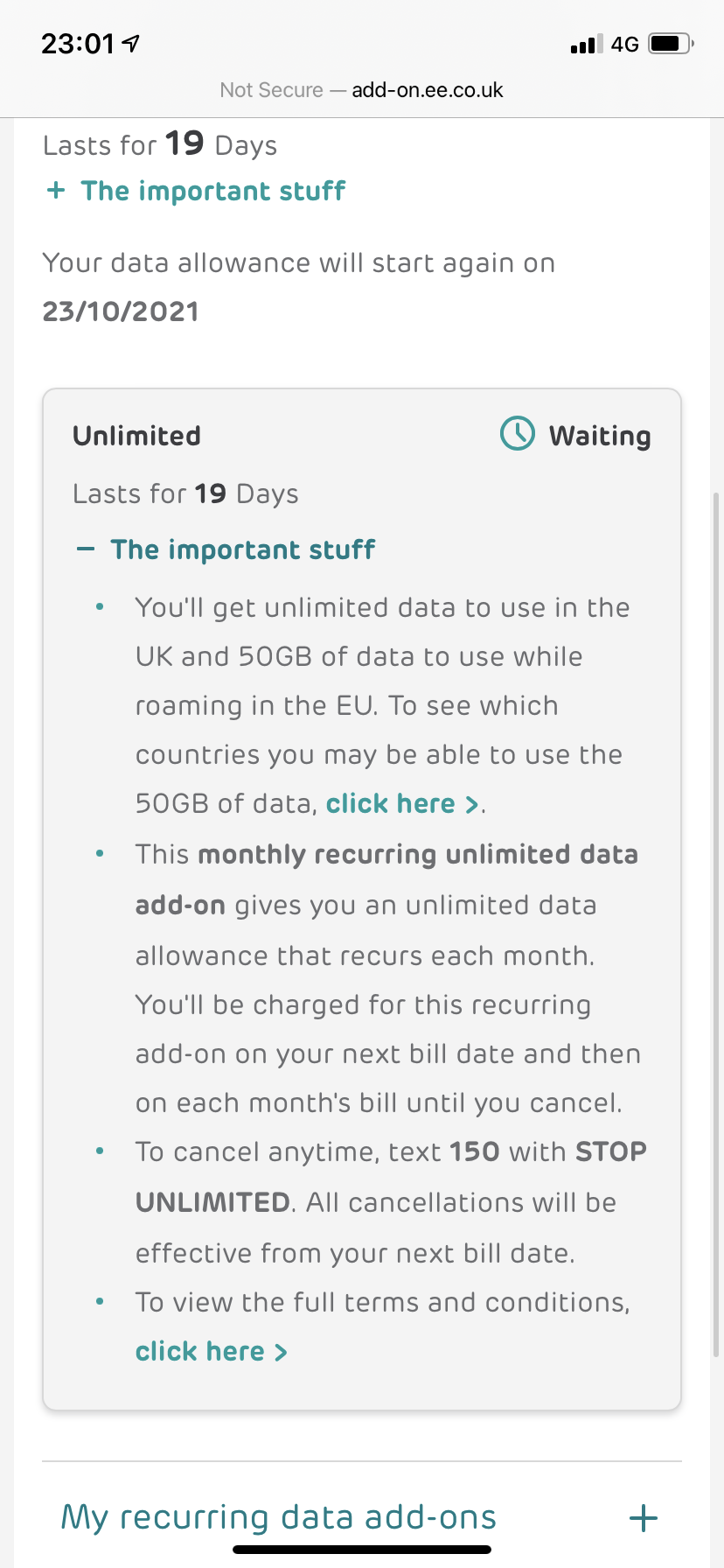Tap the battery icon in status bar
724x1568 pixels.
point(670,43)
